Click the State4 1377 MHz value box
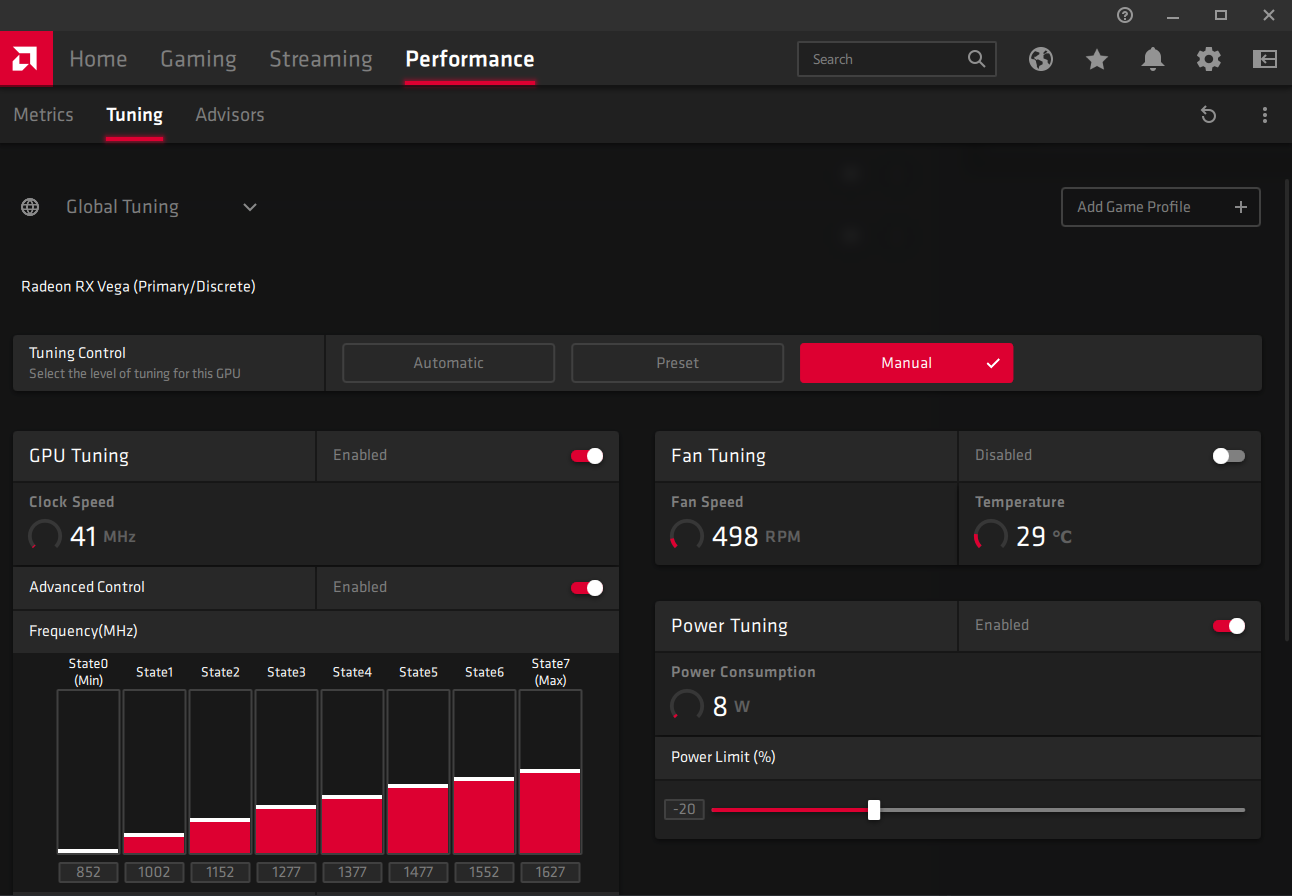The width and height of the screenshot is (1292, 896). pos(352,872)
